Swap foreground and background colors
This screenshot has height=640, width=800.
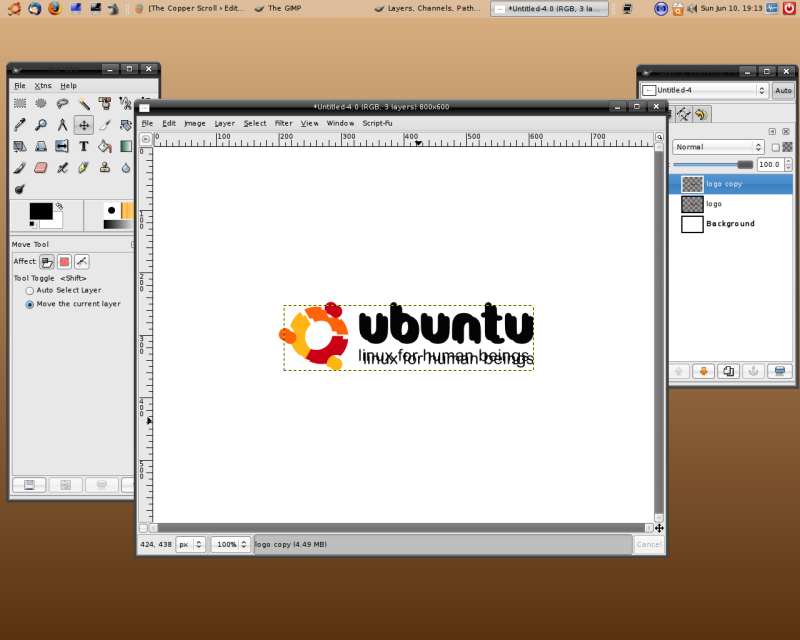[x=59, y=206]
